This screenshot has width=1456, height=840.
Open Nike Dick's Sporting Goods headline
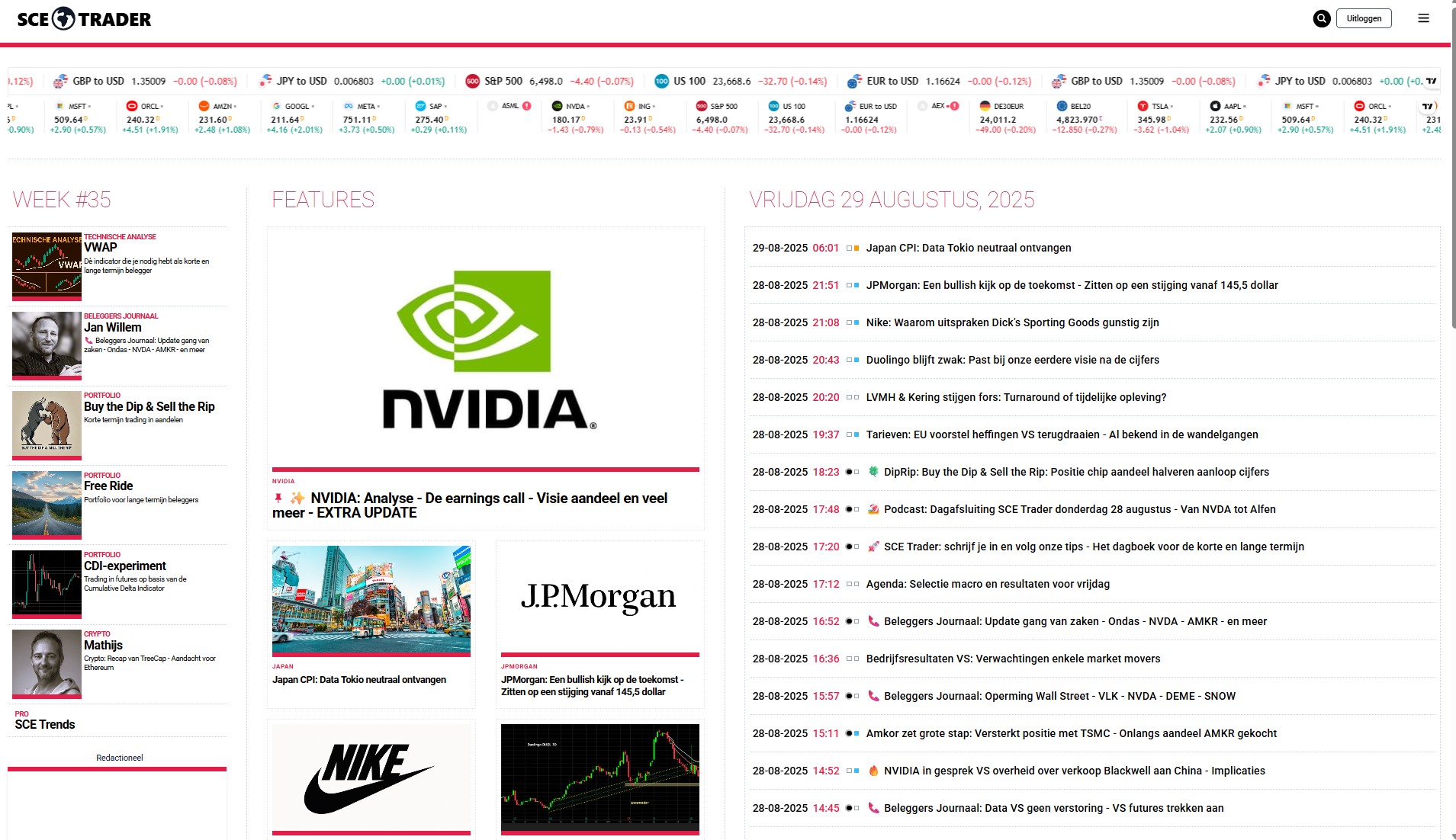click(x=1012, y=322)
